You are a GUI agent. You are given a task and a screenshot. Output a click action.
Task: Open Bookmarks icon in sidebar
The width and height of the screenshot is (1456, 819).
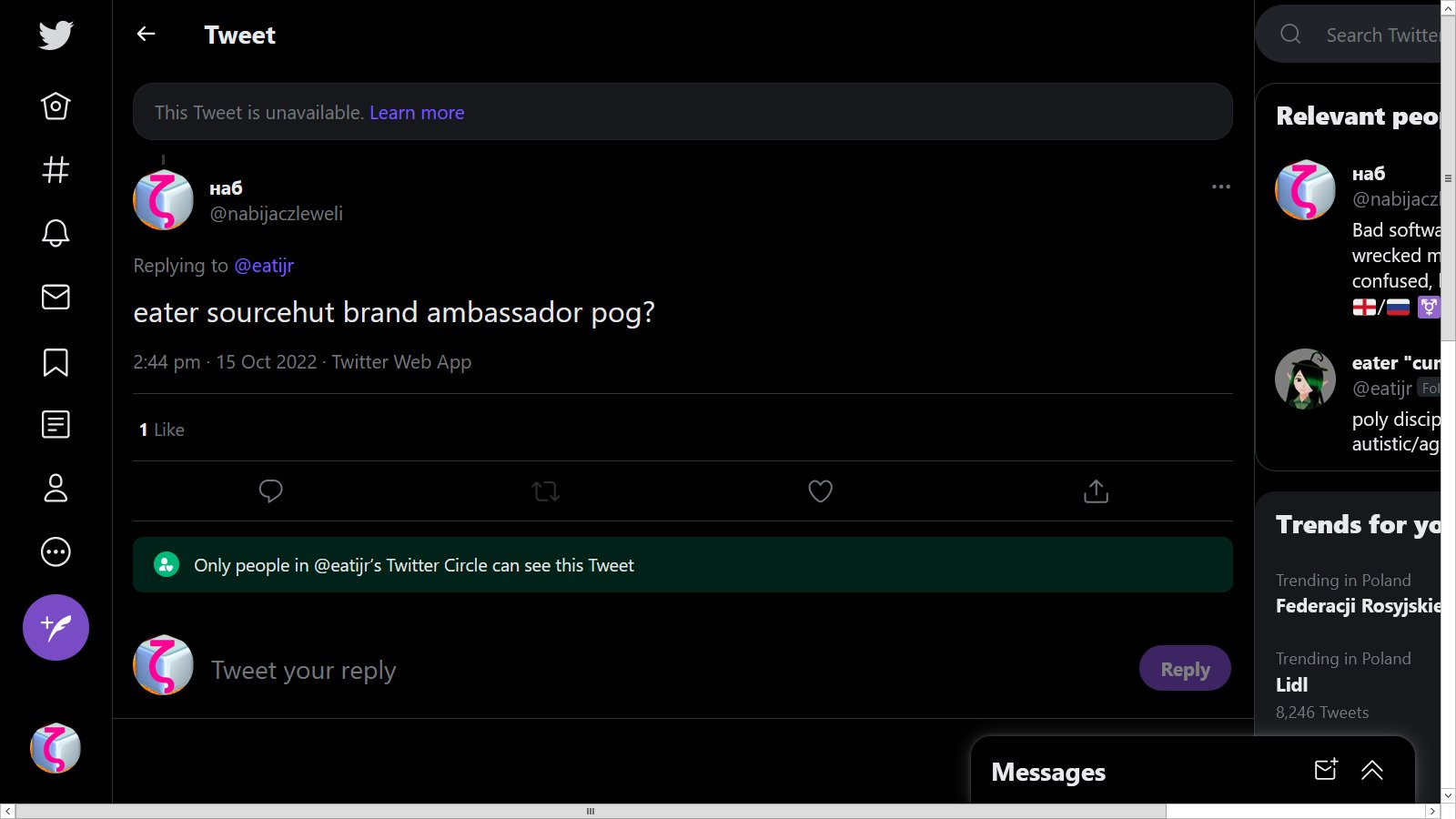[x=56, y=362]
